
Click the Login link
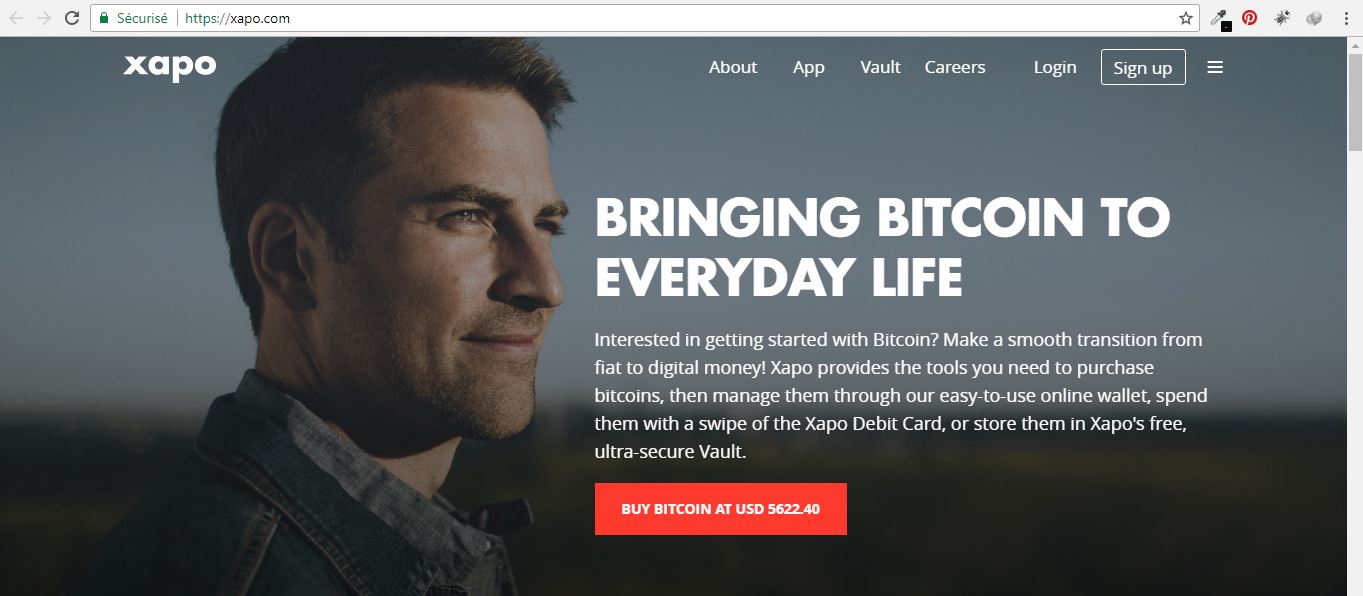[x=1055, y=67]
